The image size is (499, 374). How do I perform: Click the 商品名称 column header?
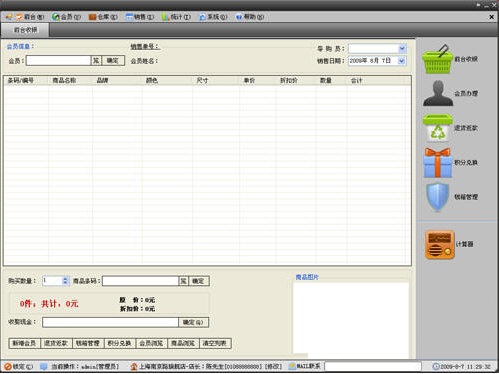pyautogui.click(x=70, y=80)
